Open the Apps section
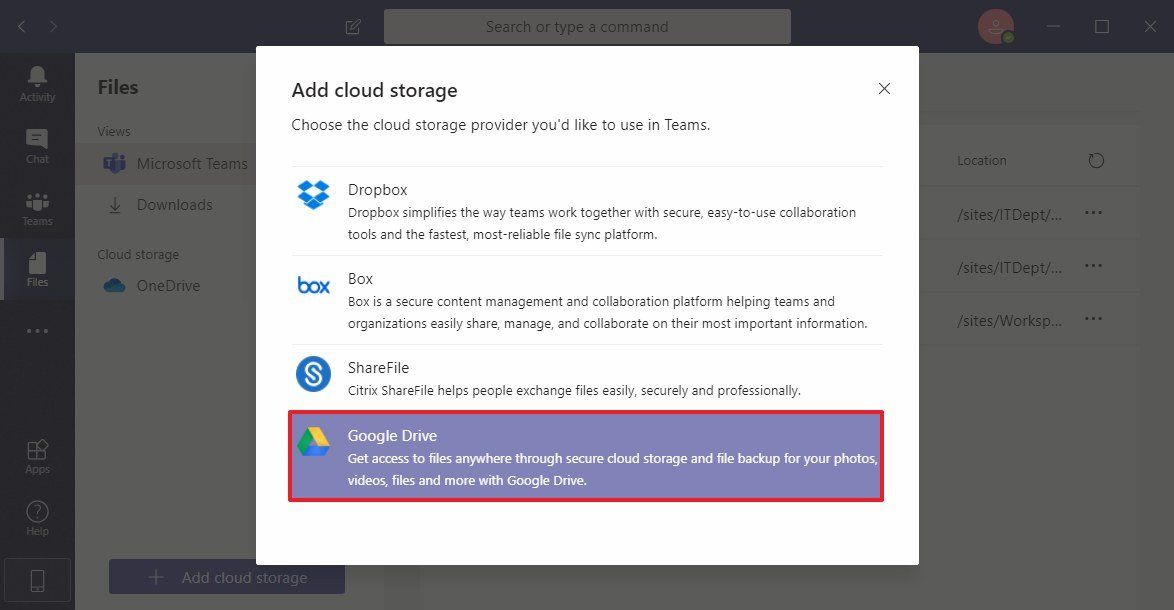The width and height of the screenshot is (1174, 610). 37,453
